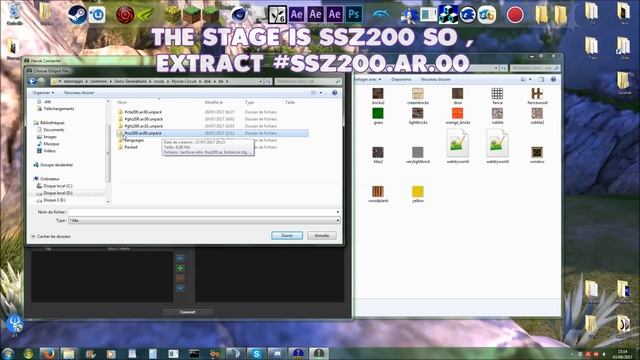
Task: Collapse the folder pane with Cacher les dossiers
Action: coord(51,236)
